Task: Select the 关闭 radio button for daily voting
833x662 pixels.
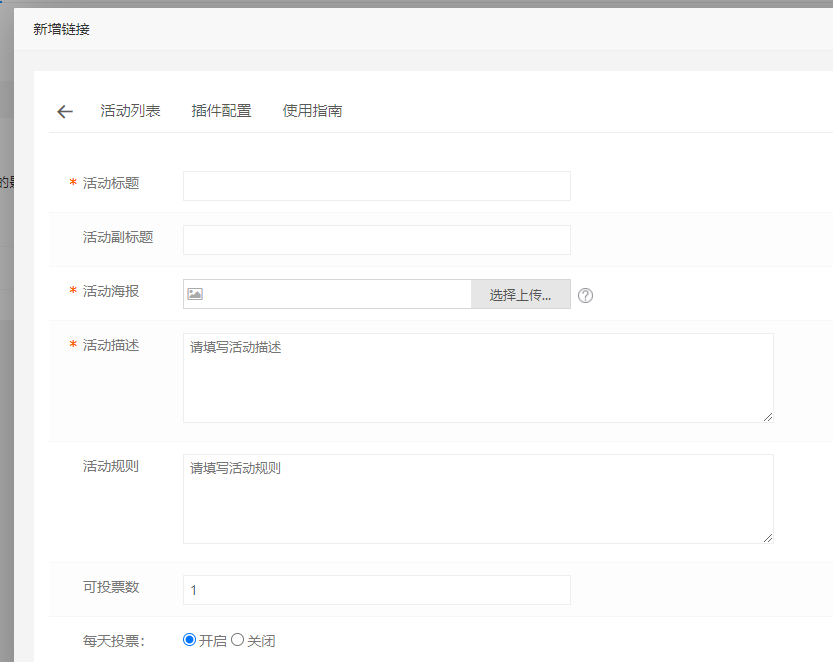Action: 238,640
